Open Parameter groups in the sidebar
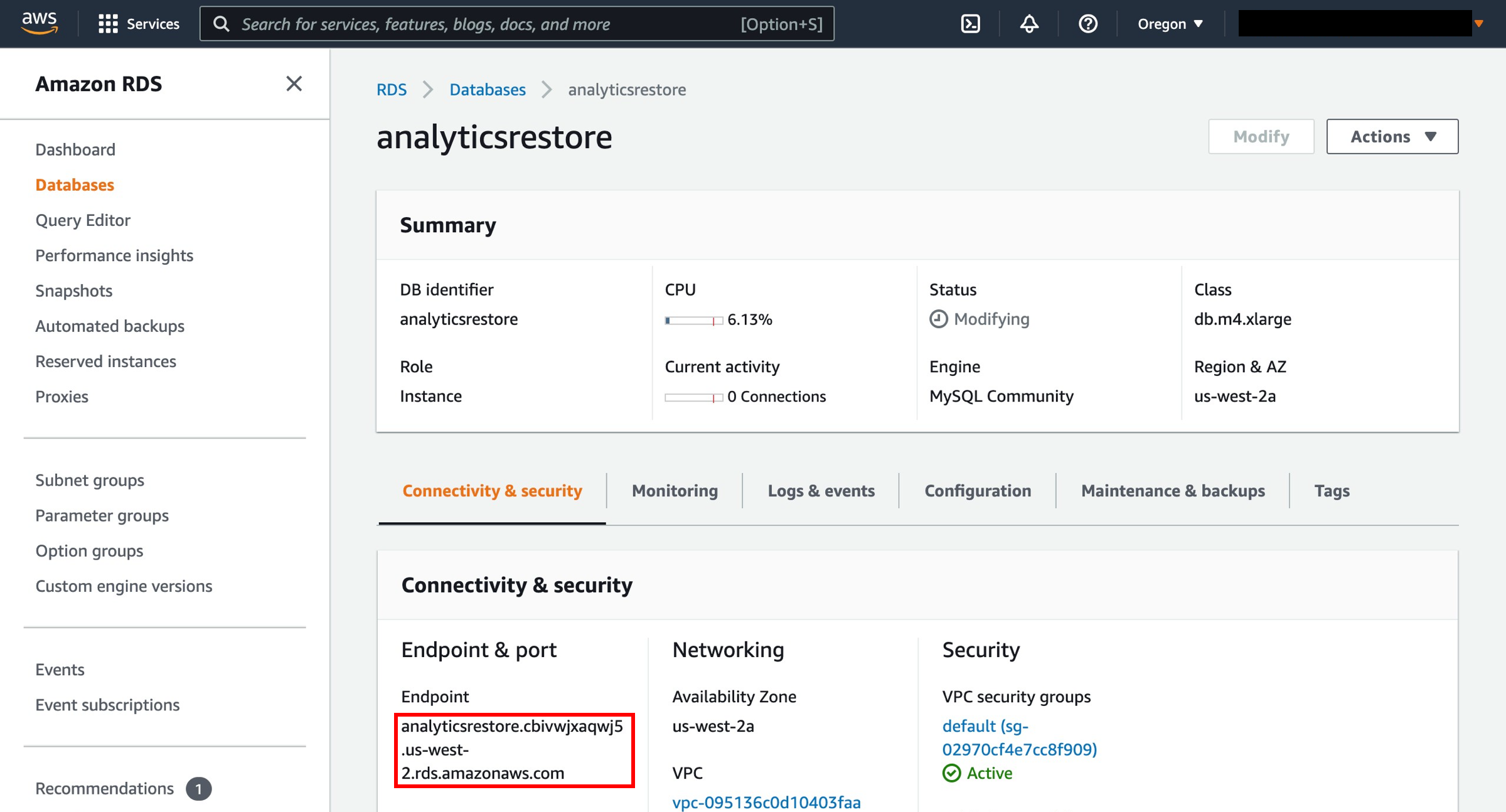The width and height of the screenshot is (1506, 812). click(102, 515)
